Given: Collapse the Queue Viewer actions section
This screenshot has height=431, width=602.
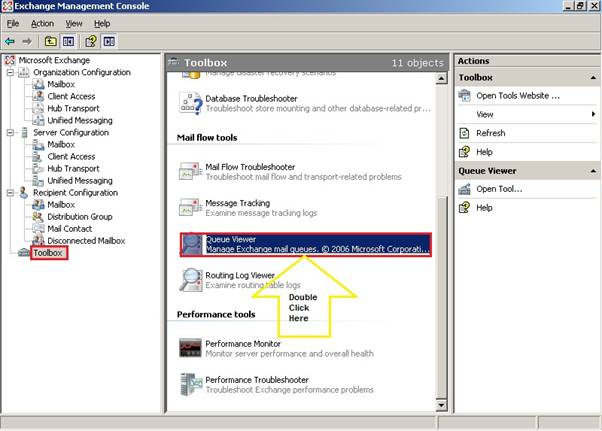Looking at the screenshot, I should pyautogui.click(x=593, y=171).
